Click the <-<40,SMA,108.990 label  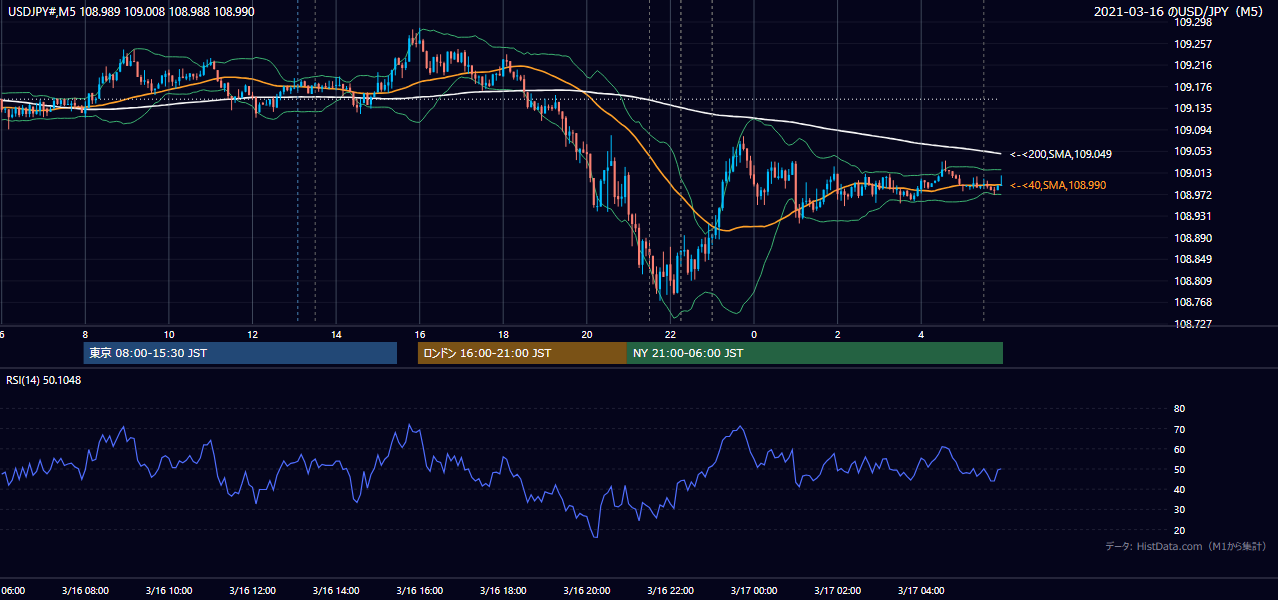tap(1058, 185)
